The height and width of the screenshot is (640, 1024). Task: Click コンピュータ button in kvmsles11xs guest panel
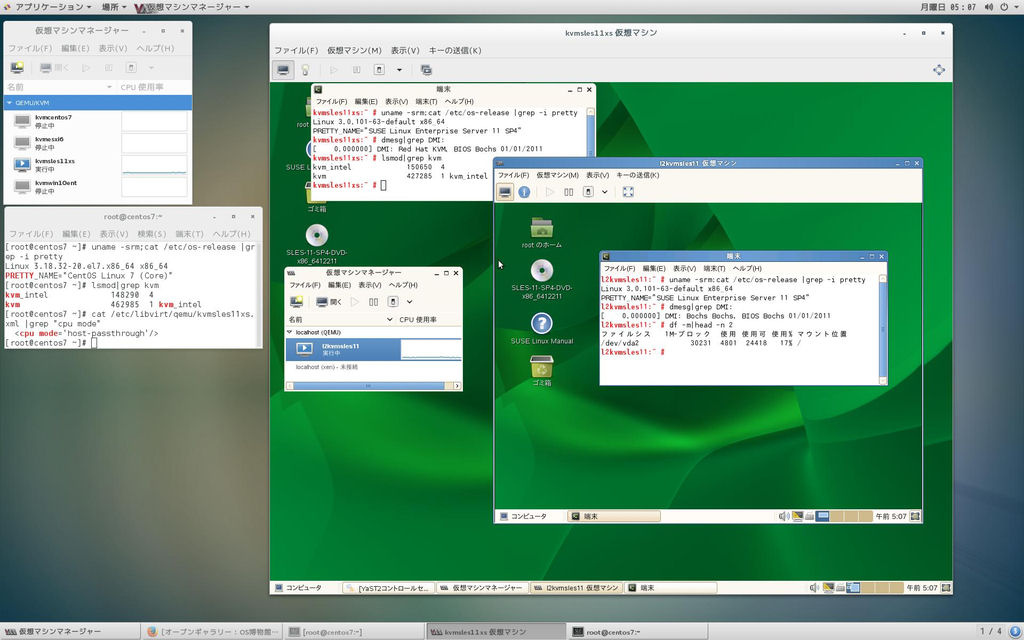click(x=298, y=588)
